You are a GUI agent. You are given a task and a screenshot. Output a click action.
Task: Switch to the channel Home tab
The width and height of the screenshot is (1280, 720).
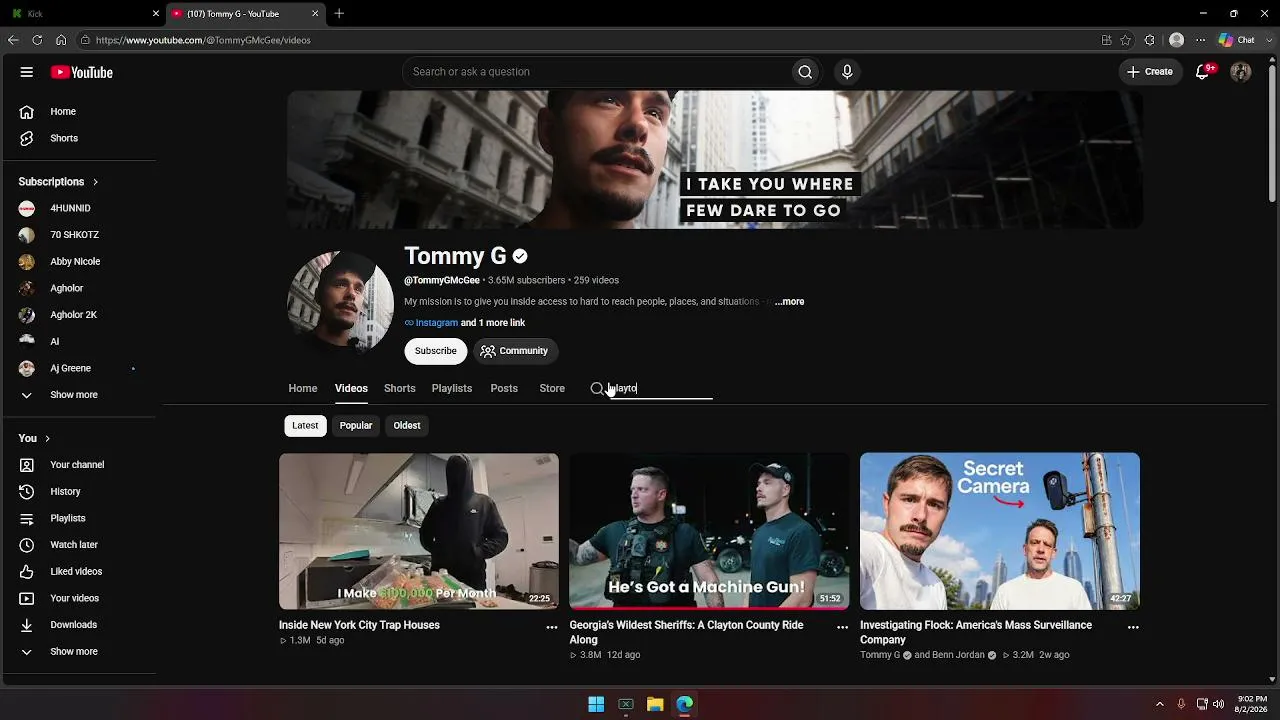click(303, 388)
